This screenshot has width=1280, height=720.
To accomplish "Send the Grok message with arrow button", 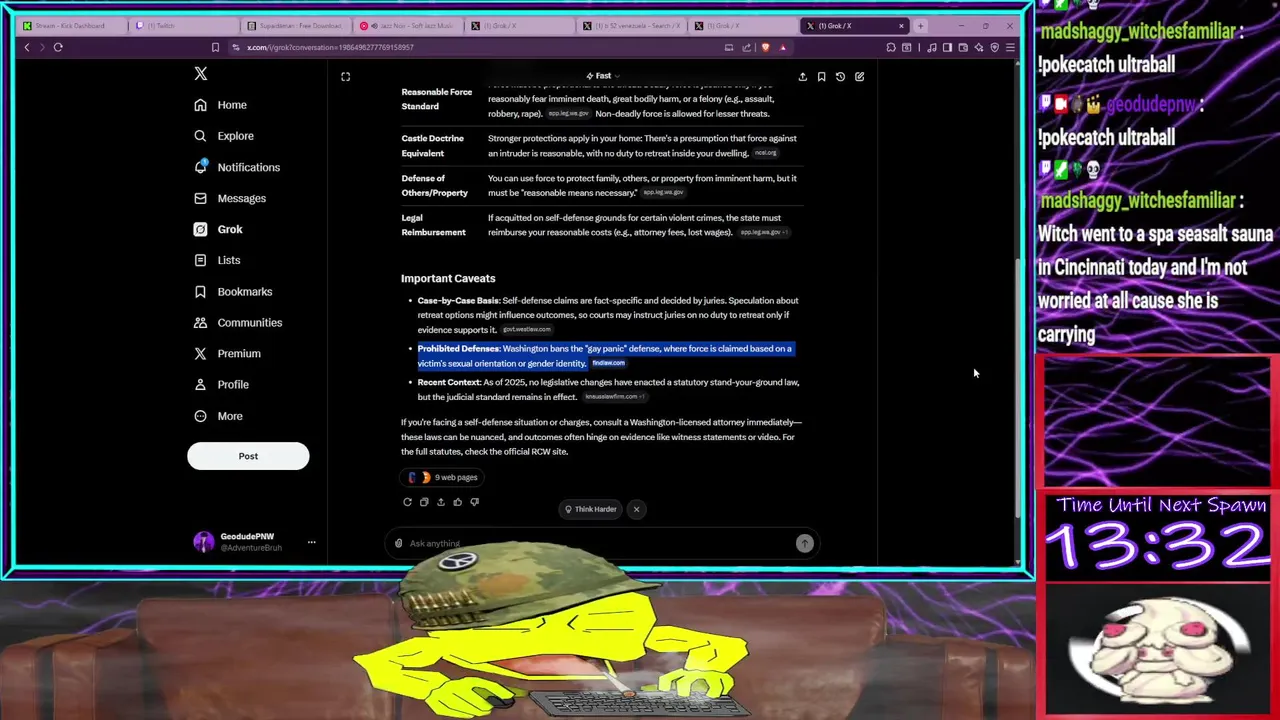I will click(x=805, y=543).
